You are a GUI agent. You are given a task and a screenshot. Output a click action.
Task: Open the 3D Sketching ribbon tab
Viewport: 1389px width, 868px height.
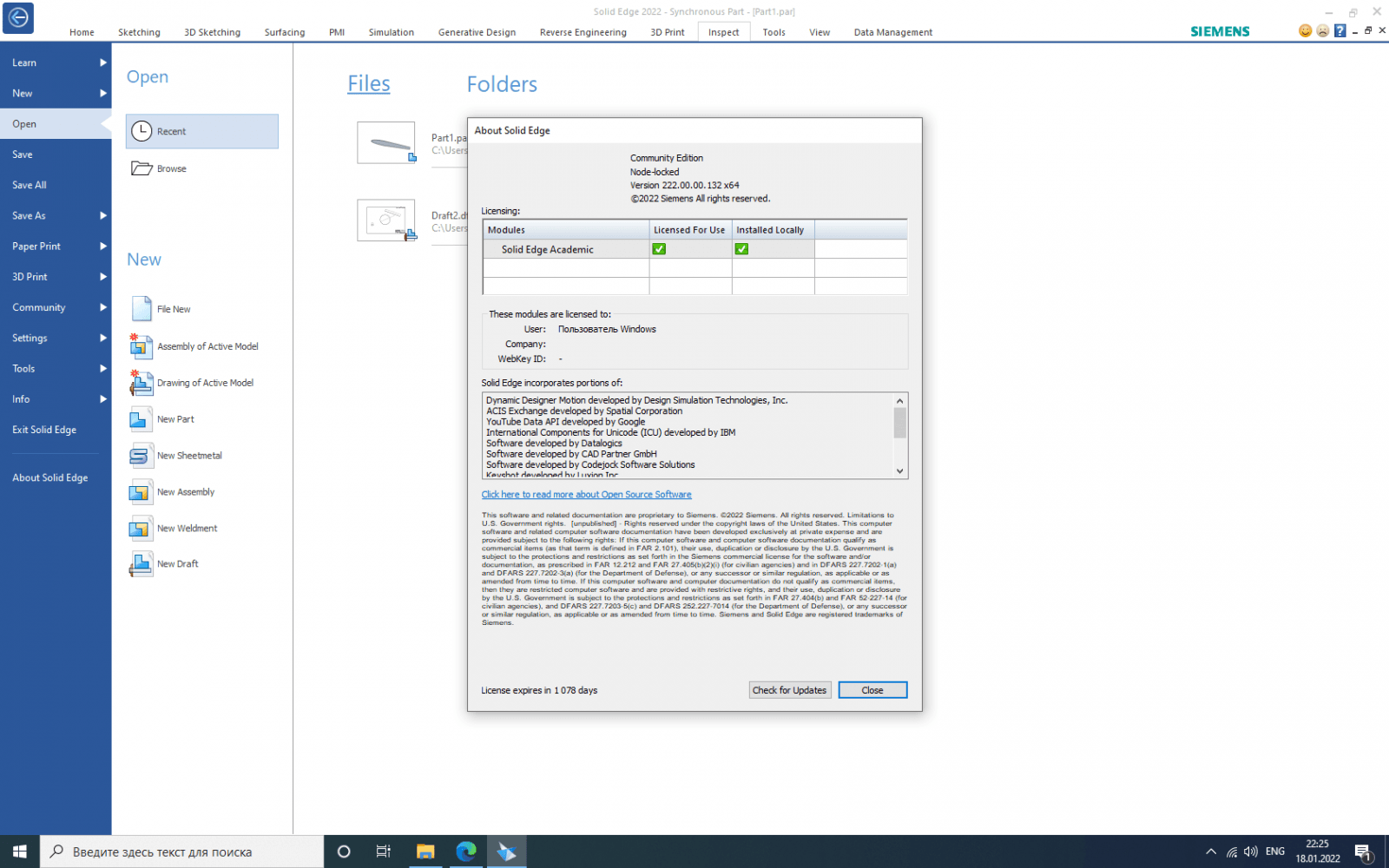[212, 32]
